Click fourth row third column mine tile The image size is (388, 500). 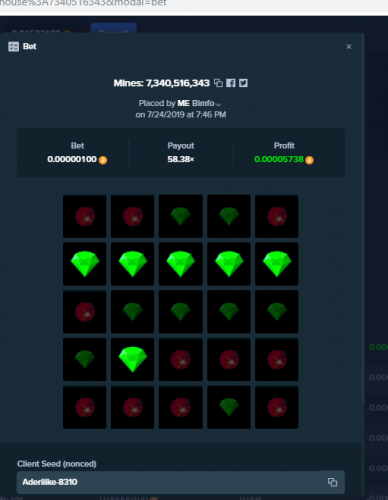click(x=181, y=359)
